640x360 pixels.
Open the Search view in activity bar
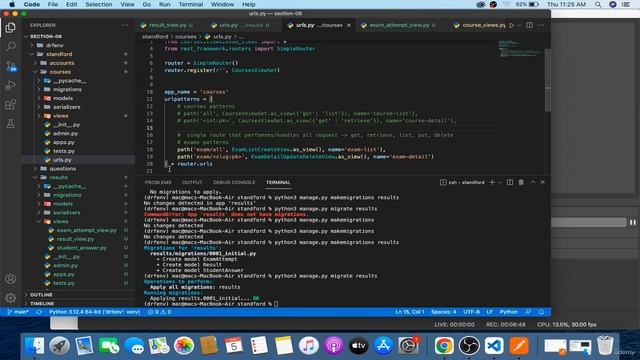point(11,46)
